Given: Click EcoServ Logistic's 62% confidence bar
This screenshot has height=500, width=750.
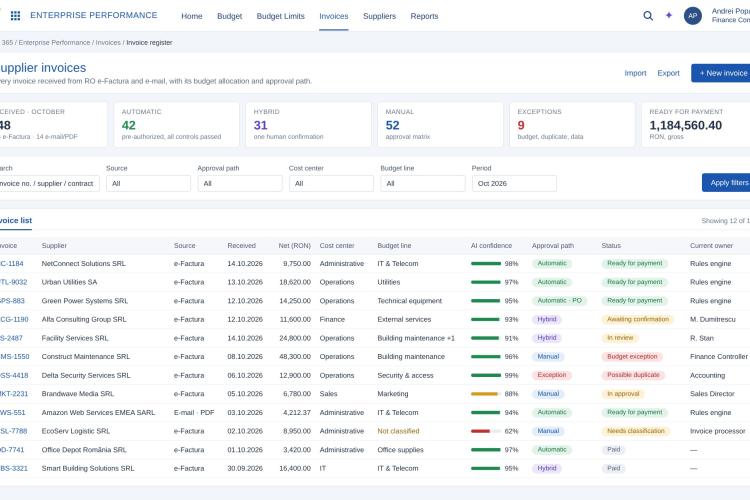Looking at the screenshot, I should click(486, 431).
